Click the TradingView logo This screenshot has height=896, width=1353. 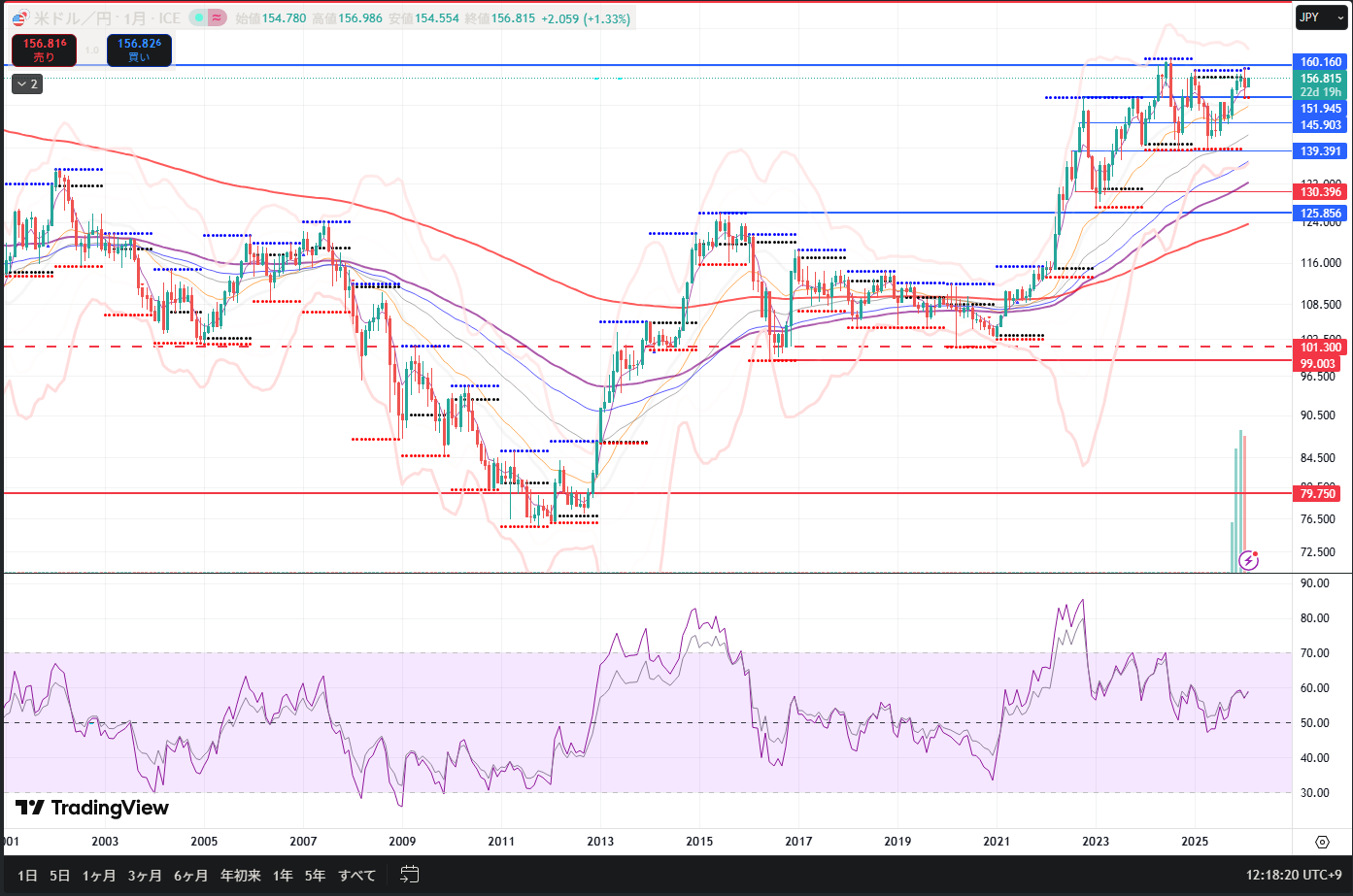coord(92,808)
